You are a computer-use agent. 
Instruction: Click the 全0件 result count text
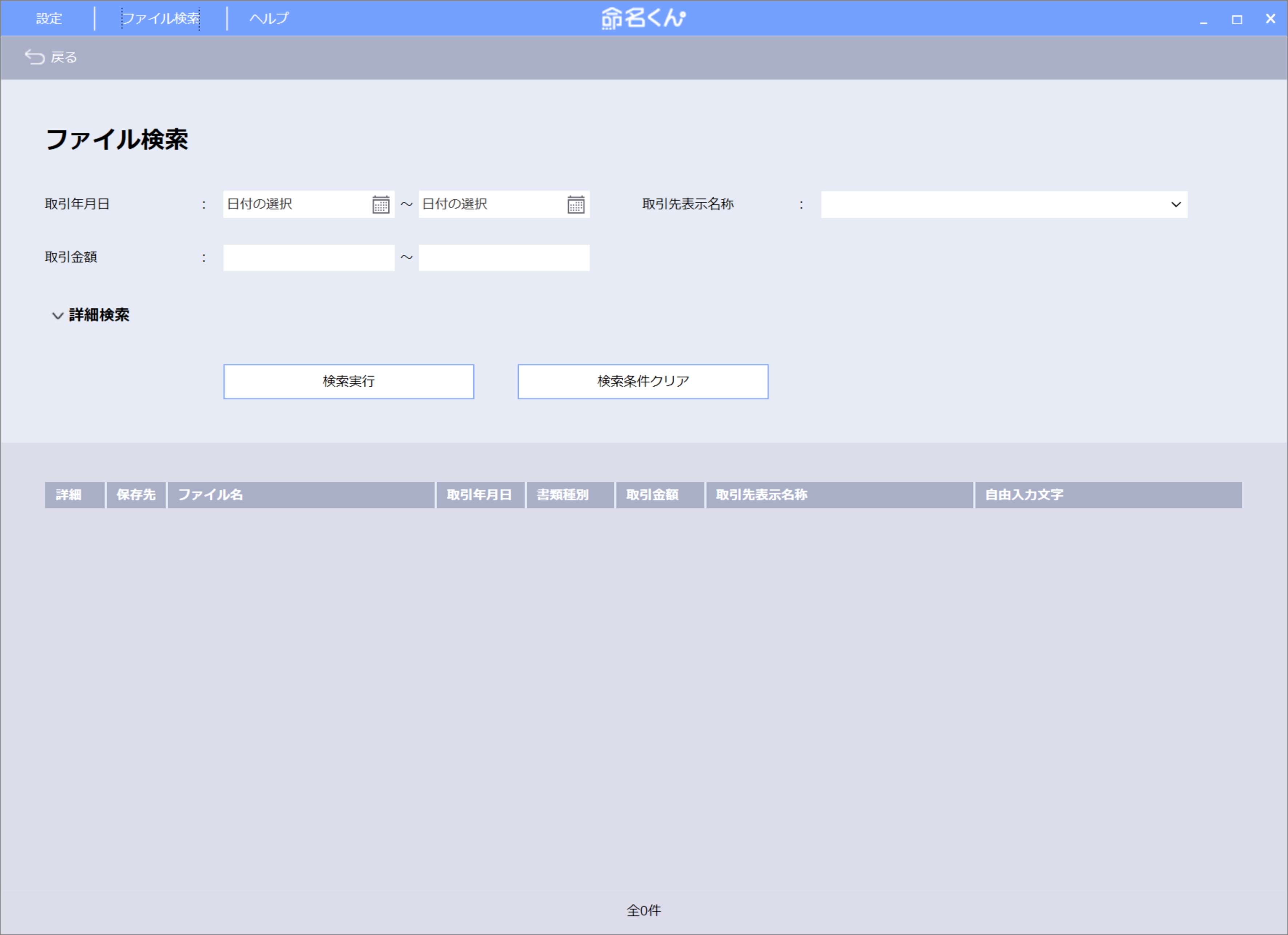click(x=643, y=911)
